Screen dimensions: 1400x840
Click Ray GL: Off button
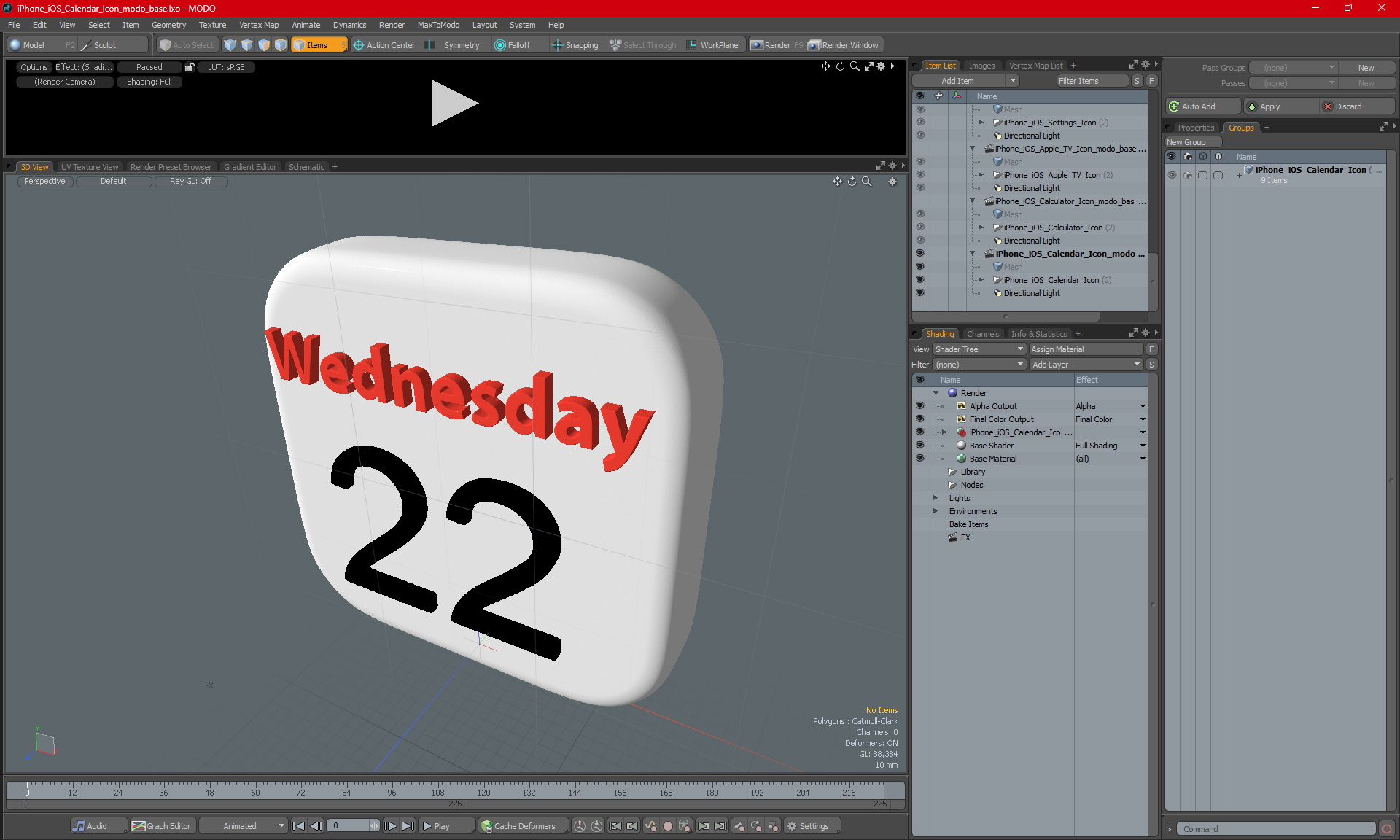(190, 182)
